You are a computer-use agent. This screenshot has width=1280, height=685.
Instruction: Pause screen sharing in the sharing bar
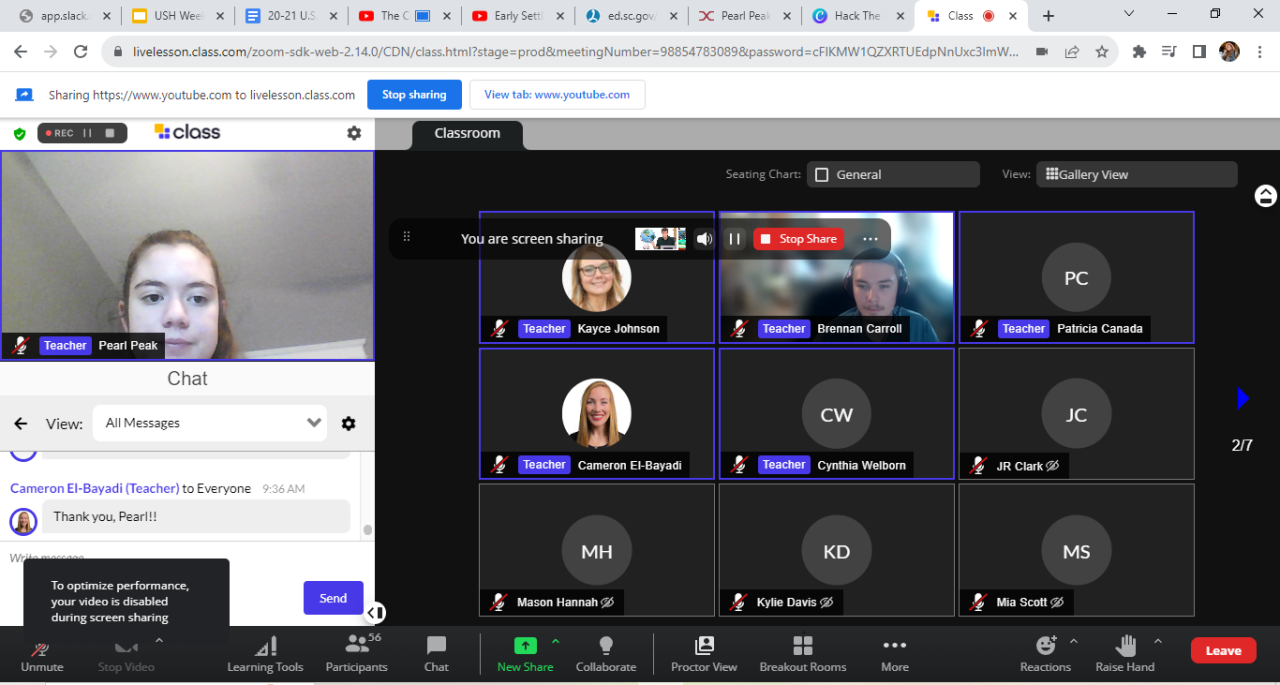click(x=735, y=239)
